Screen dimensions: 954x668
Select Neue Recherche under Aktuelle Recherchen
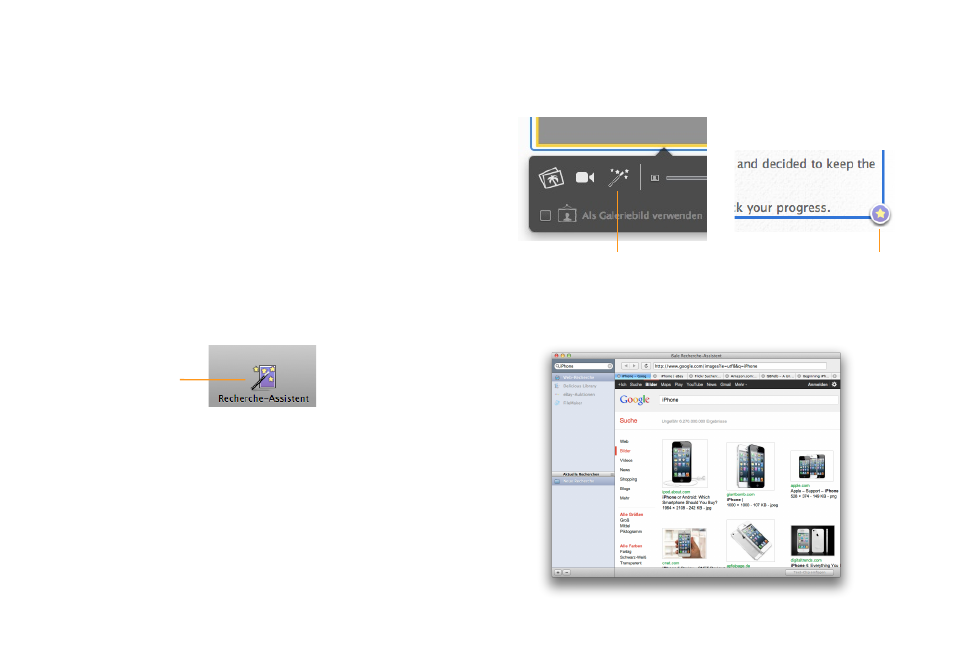coord(583,481)
